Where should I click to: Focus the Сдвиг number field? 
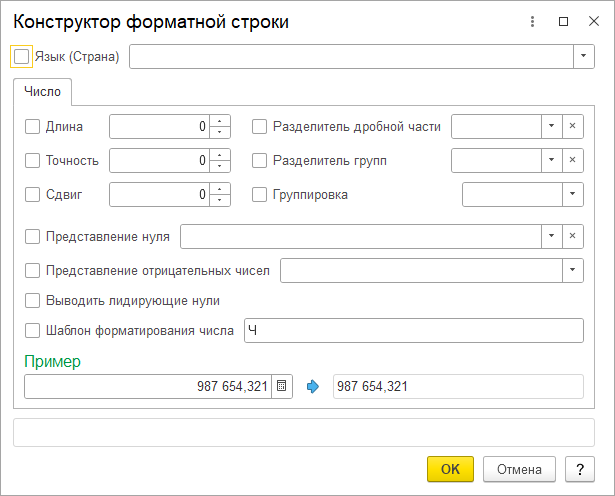[x=160, y=194]
